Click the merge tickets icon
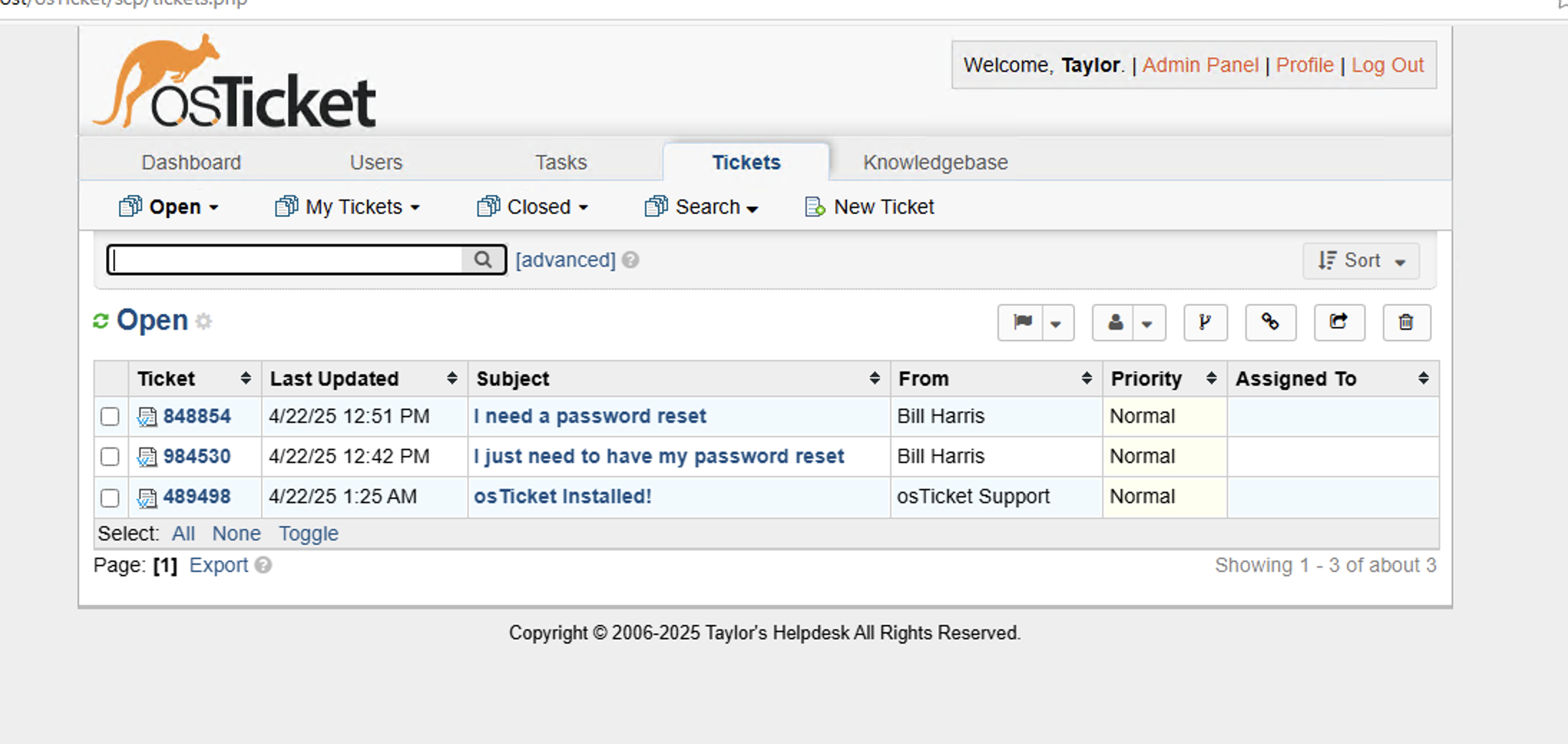 click(x=1205, y=323)
